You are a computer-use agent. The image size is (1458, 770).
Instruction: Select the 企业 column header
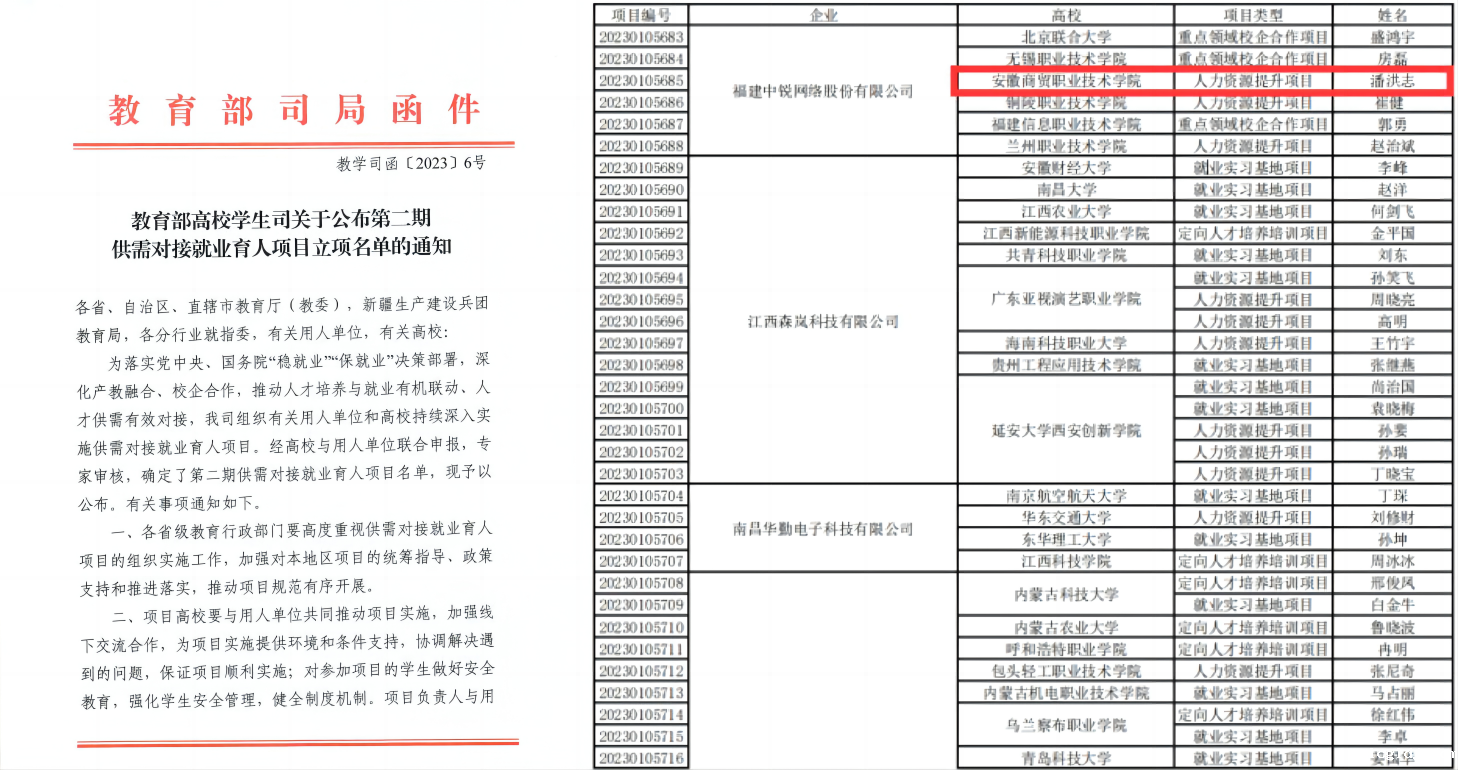(823, 15)
